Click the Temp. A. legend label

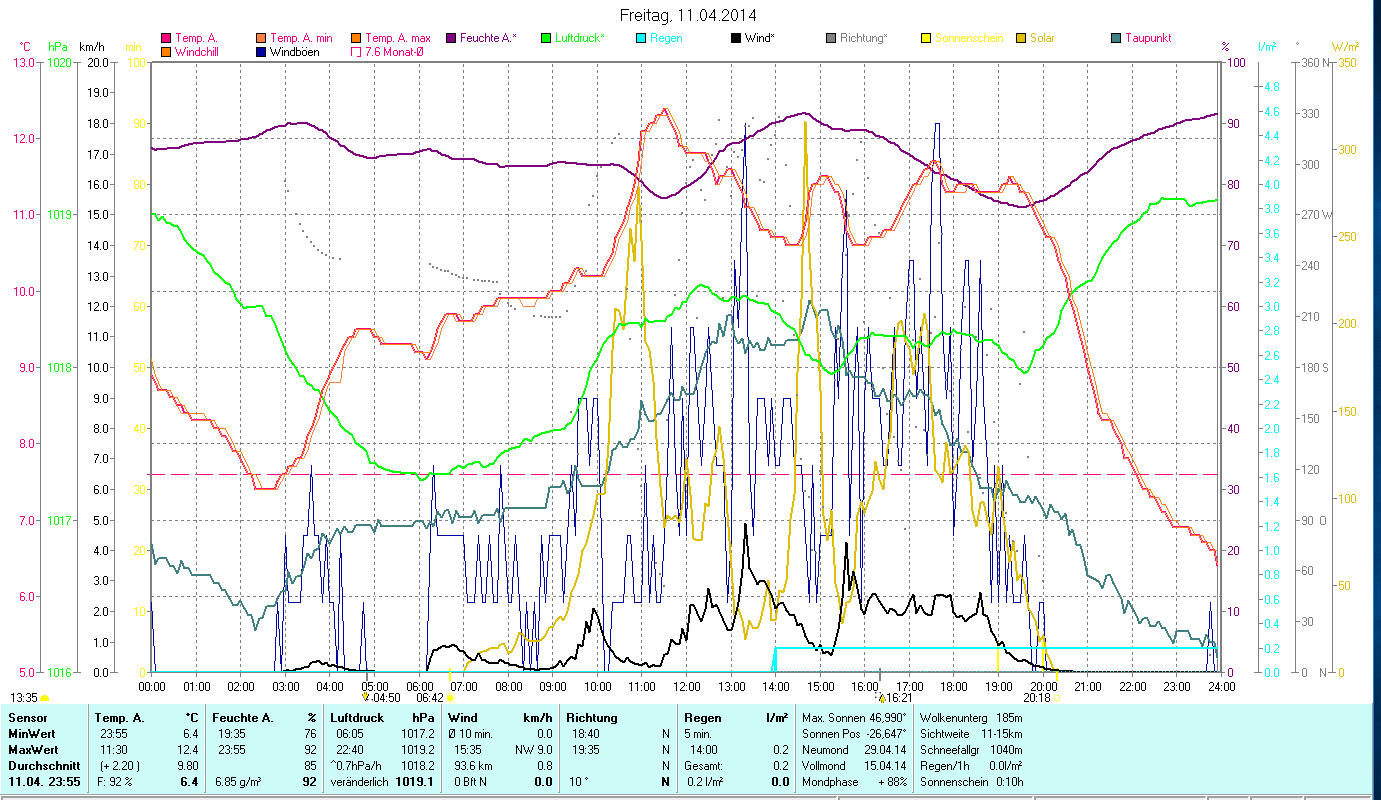[x=196, y=38]
